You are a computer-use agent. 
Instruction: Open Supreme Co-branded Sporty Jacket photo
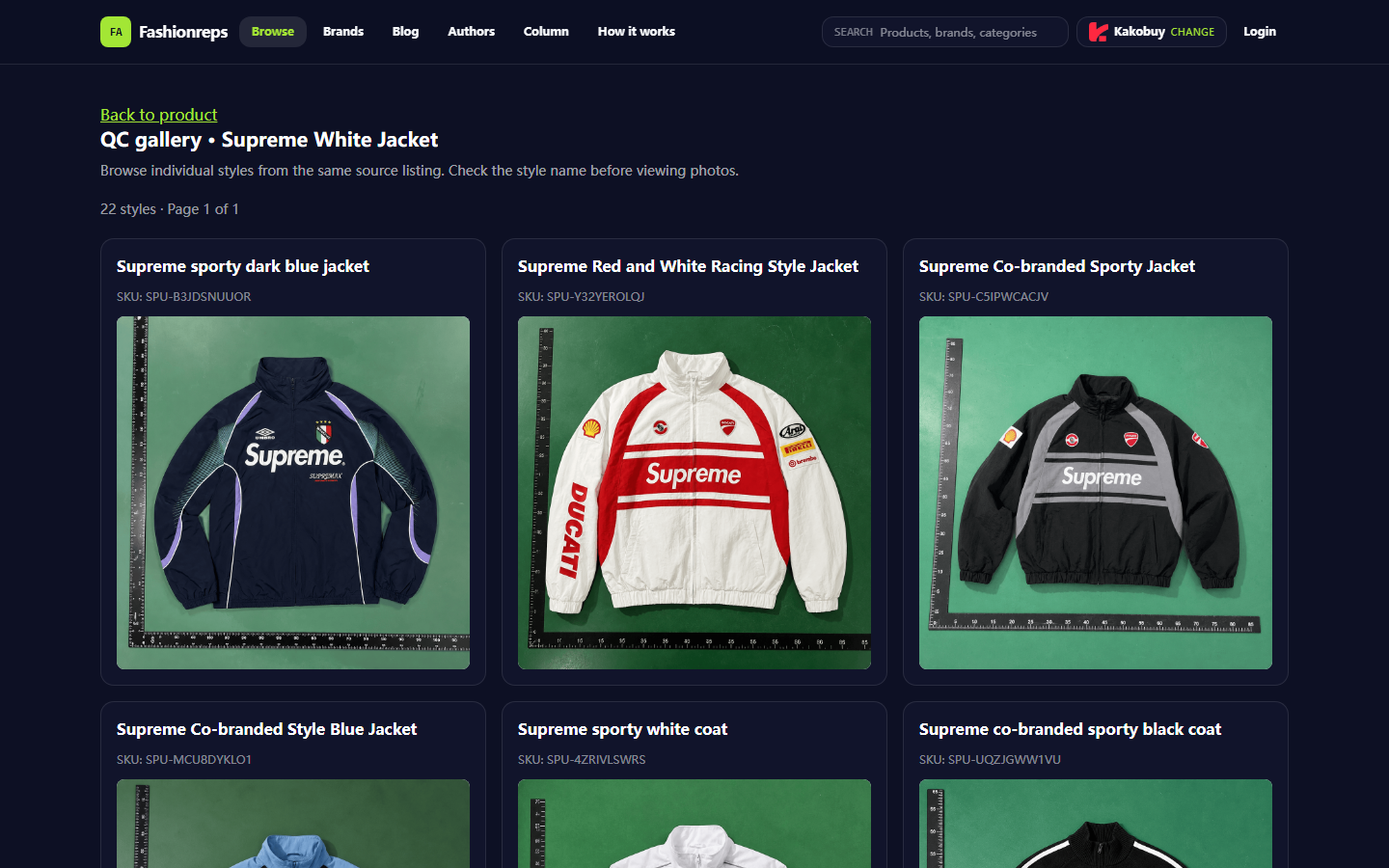pos(1096,493)
